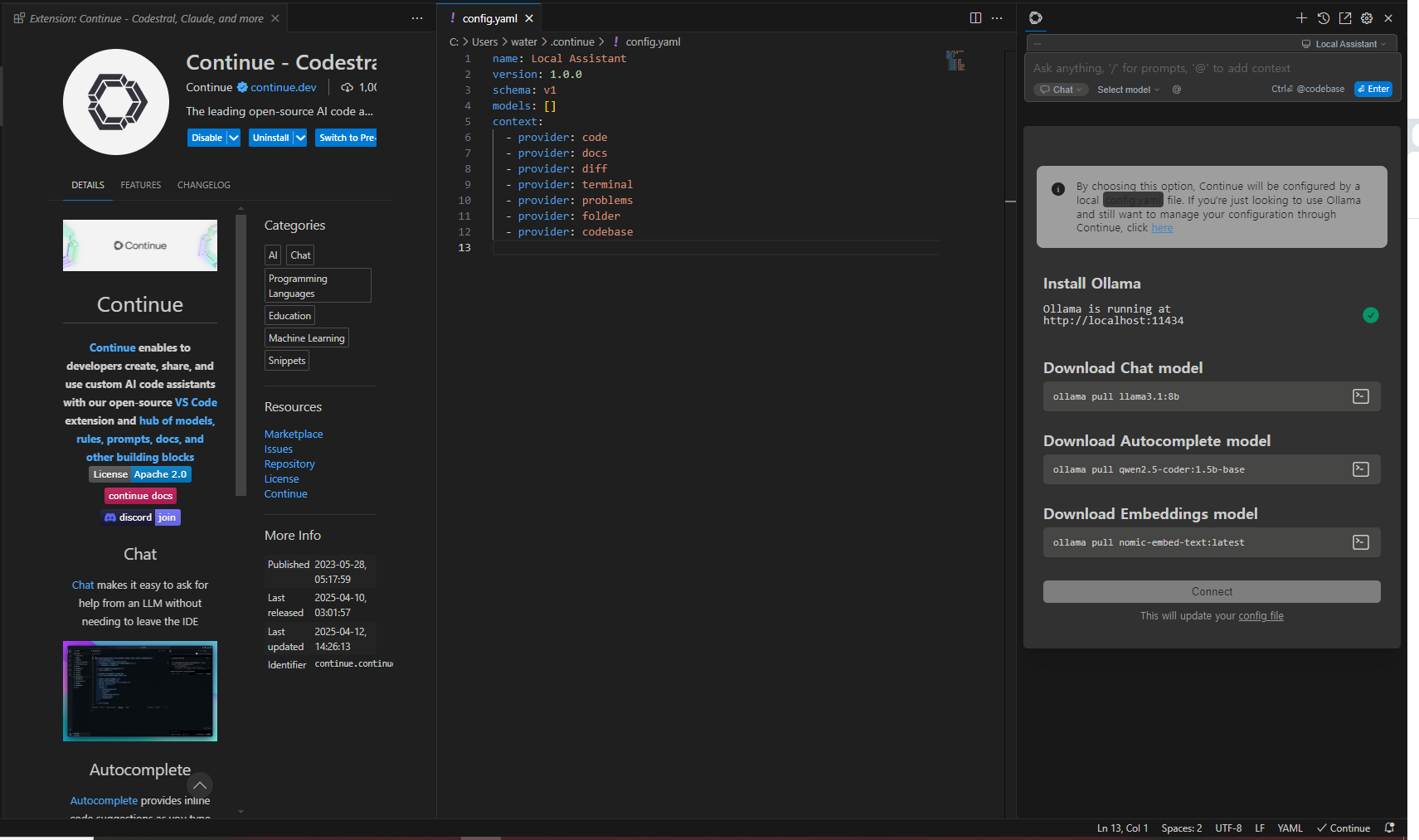Click the continue docs badge
The height and width of the screenshot is (840, 1419).
pyautogui.click(x=141, y=496)
